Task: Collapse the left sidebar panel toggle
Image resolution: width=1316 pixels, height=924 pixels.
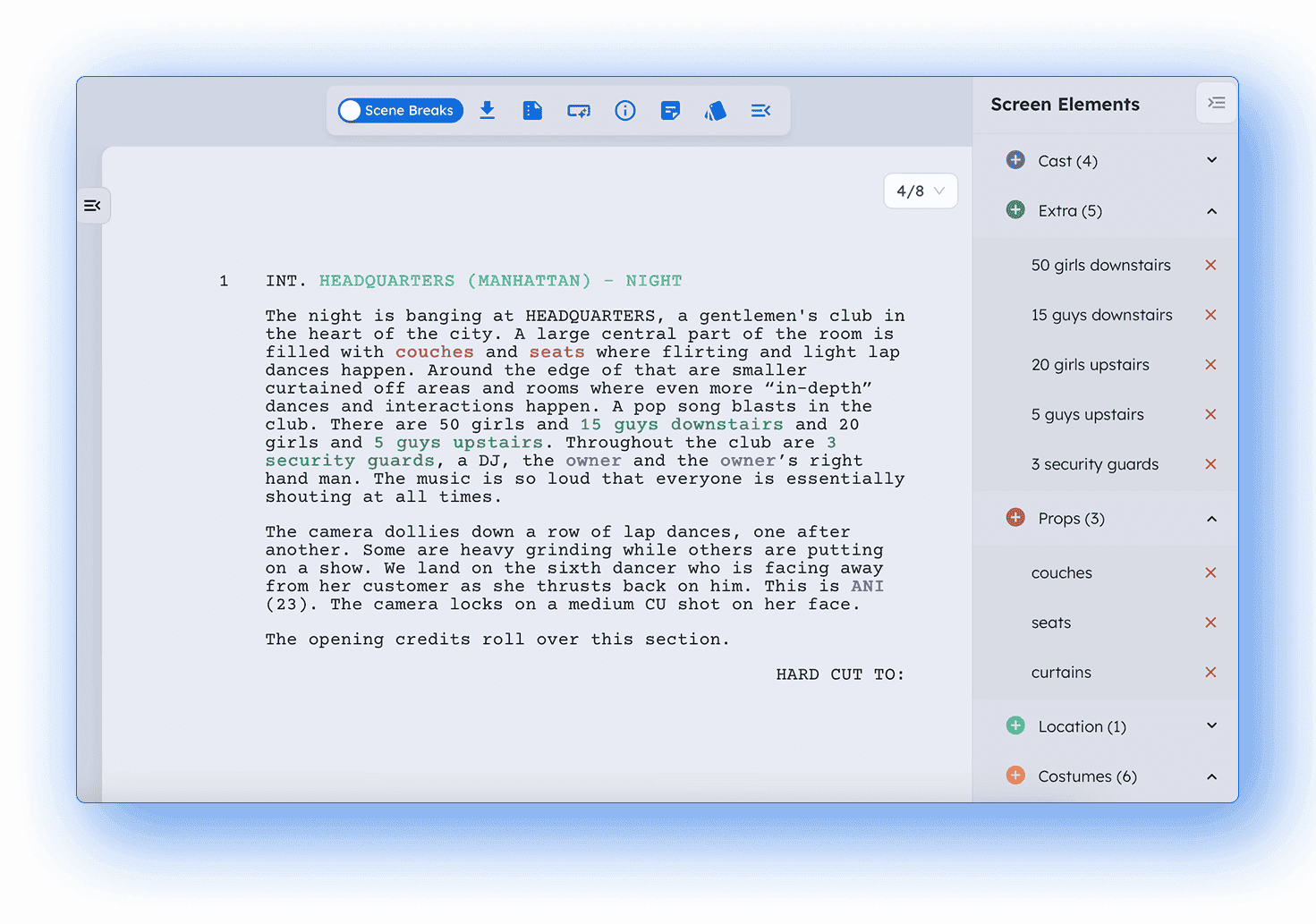Action: pyautogui.click(x=92, y=206)
